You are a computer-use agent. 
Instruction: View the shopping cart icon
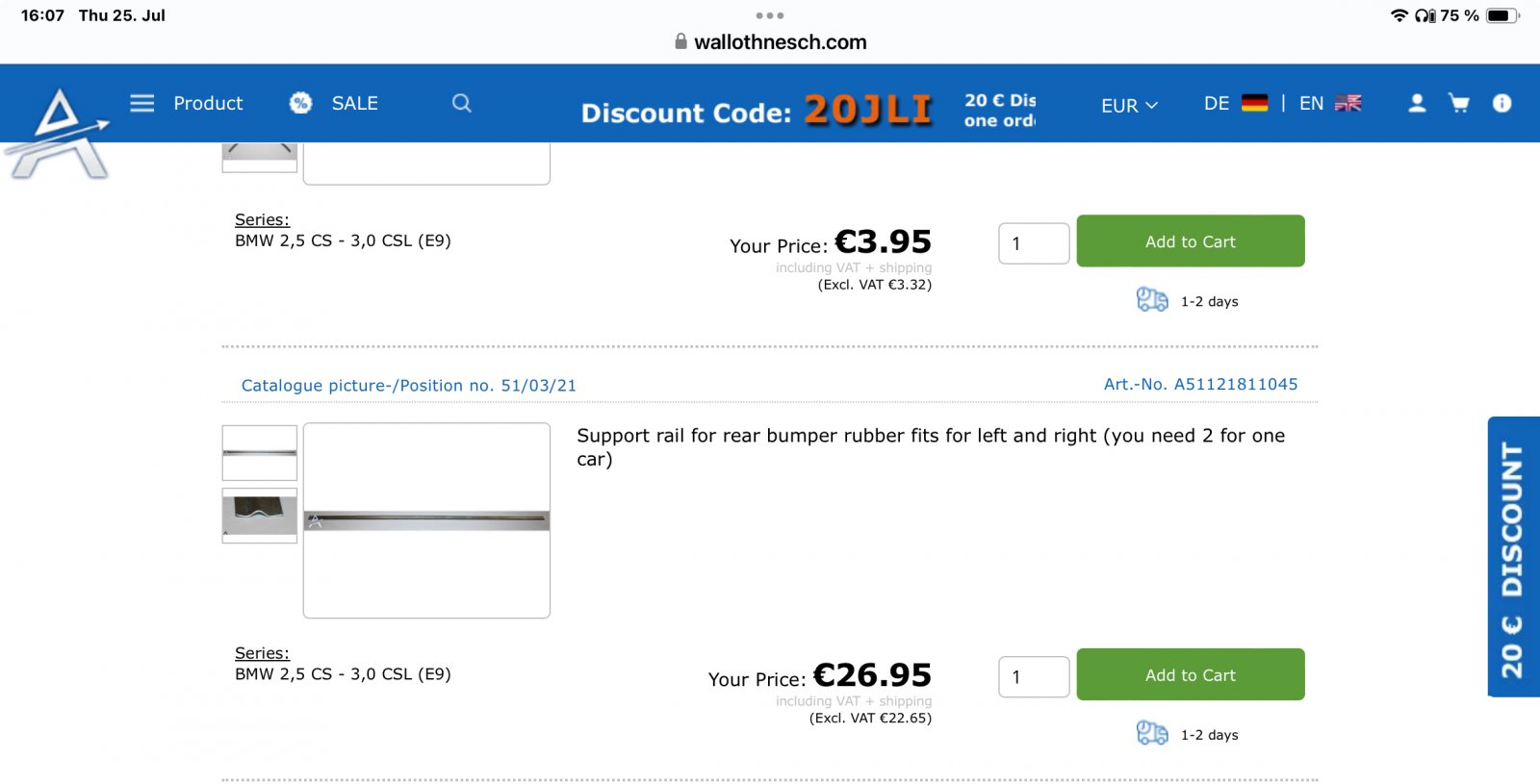point(1459,103)
